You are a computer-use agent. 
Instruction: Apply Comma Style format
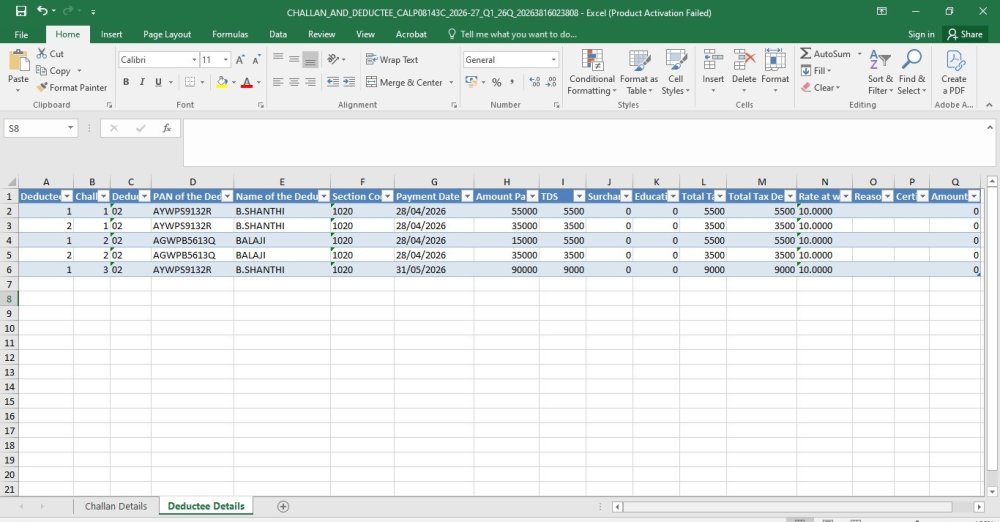point(512,82)
